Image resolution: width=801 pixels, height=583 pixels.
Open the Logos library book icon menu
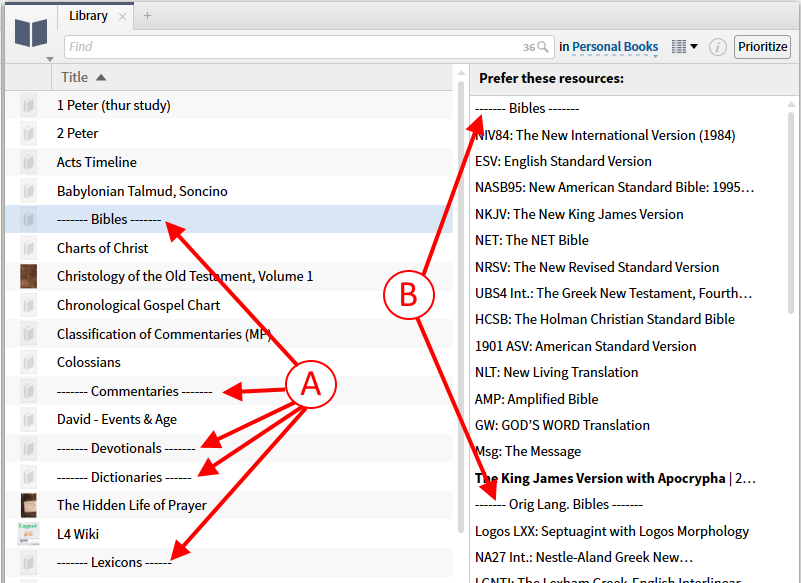click(x=31, y=33)
